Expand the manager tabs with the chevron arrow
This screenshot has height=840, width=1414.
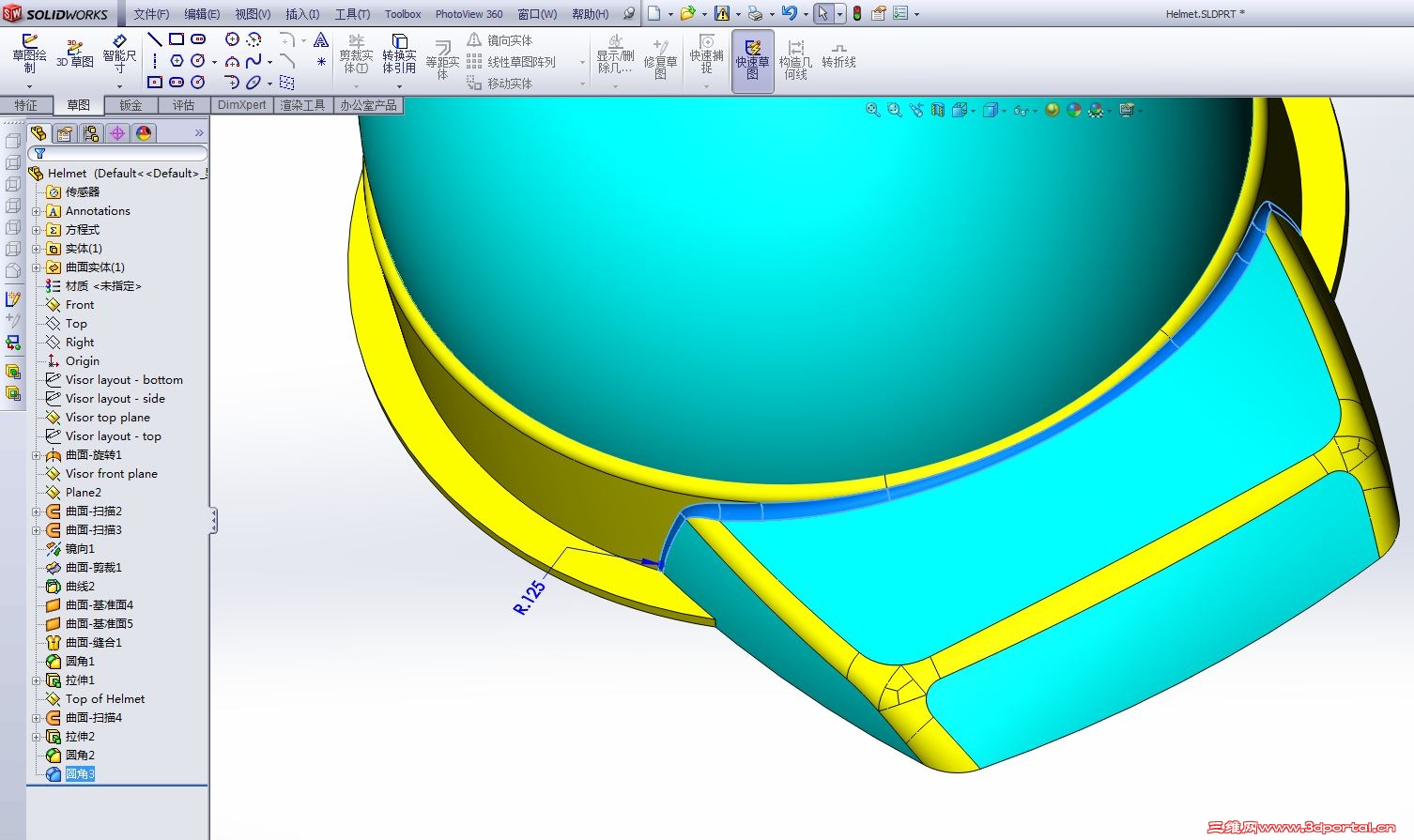[x=199, y=133]
